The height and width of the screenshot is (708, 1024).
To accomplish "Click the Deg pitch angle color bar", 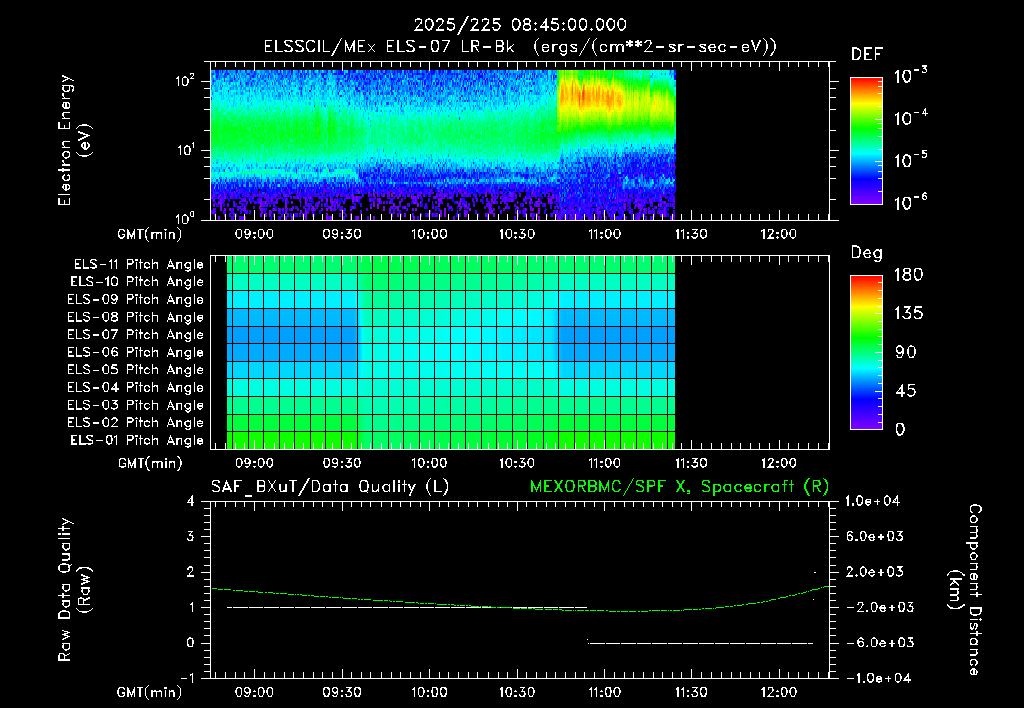I will coord(866,352).
